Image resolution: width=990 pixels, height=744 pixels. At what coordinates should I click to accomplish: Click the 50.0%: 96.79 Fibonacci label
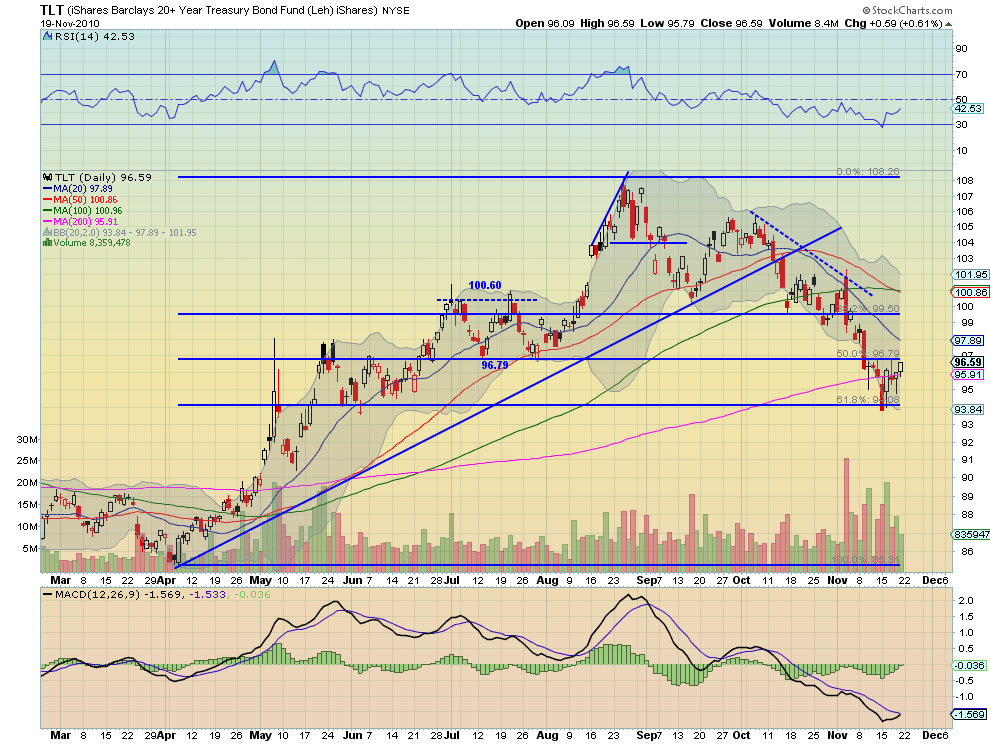click(868, 354)
